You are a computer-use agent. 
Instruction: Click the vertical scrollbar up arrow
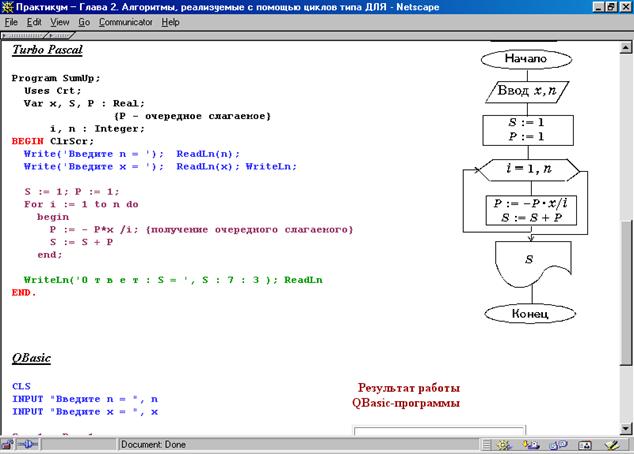pos(626,47)
